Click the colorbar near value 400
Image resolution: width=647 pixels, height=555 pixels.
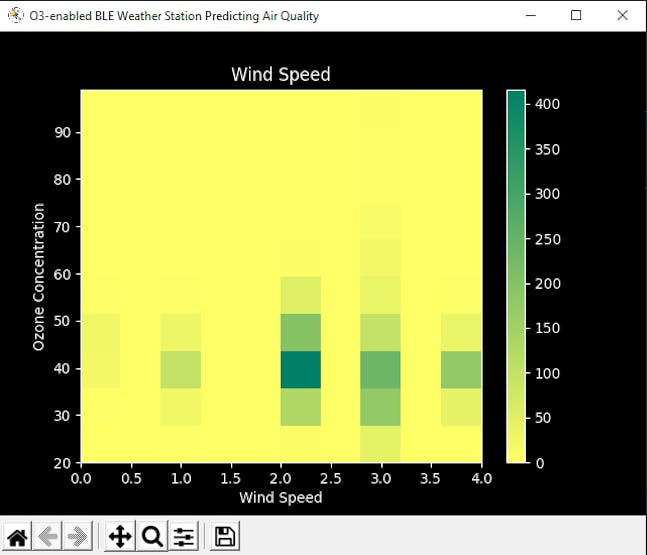516,104
